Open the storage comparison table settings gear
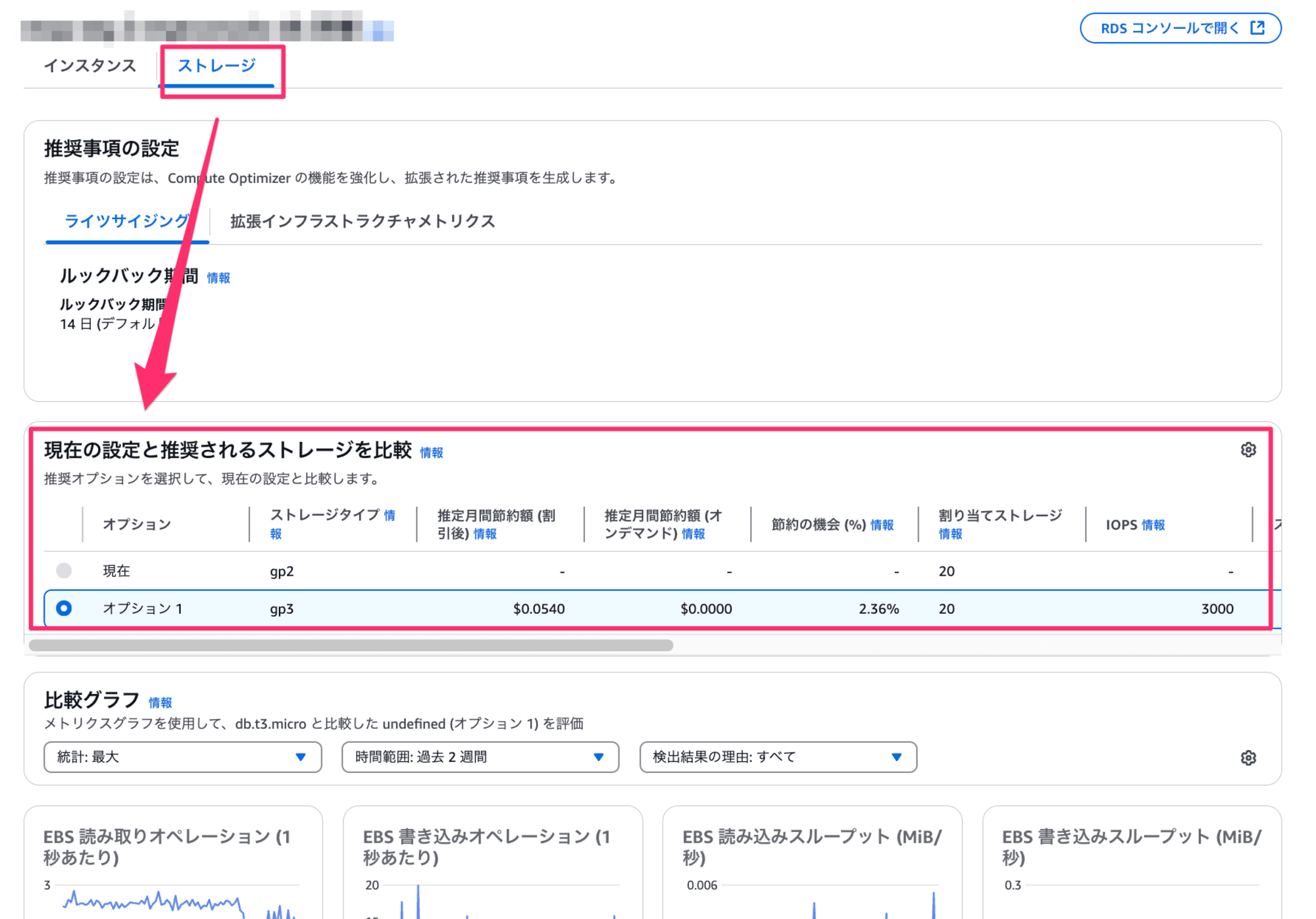The image size is (1316, 919). pos(1248,450)
